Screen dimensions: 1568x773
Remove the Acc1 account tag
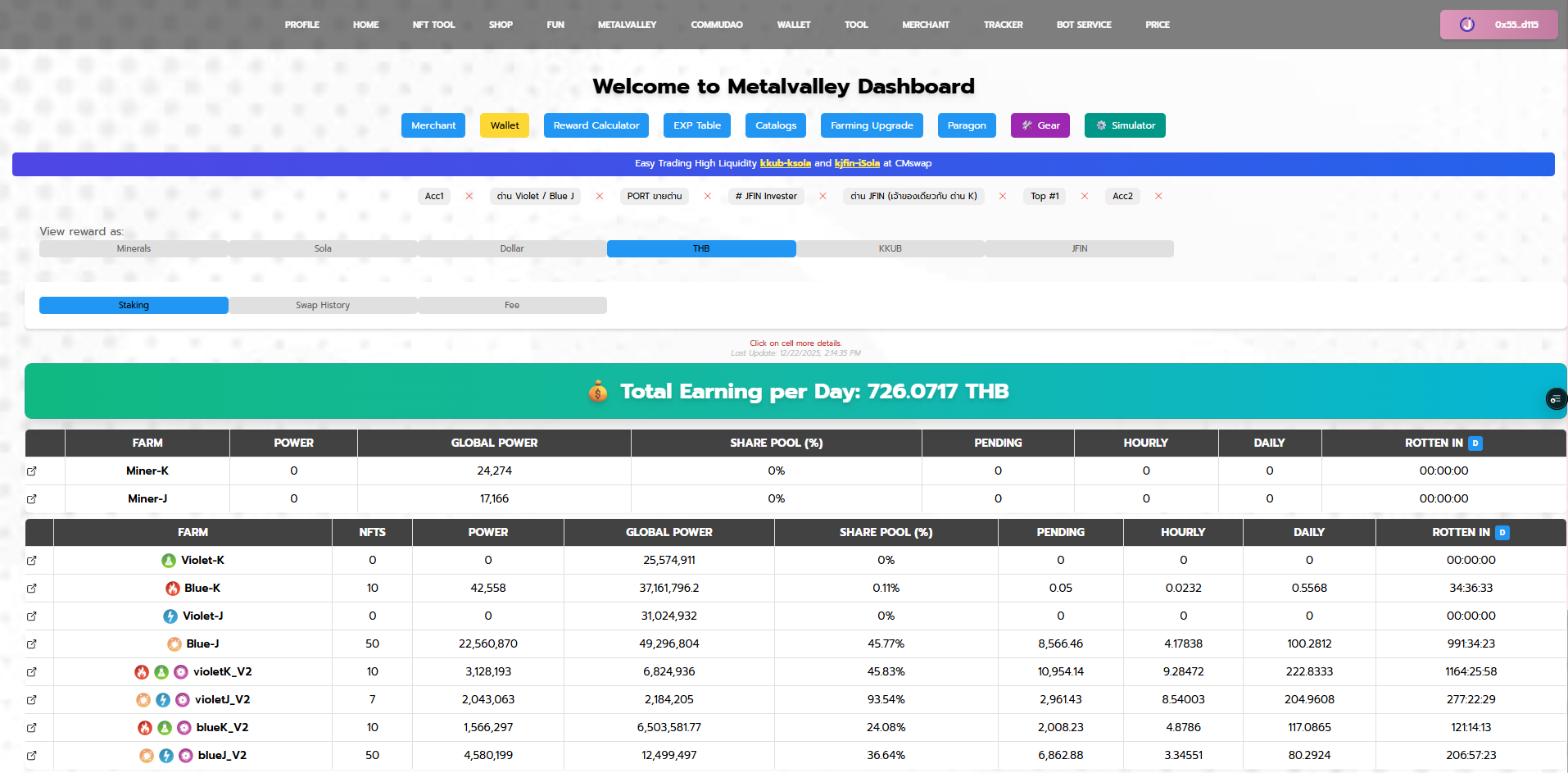pos(469,196)
